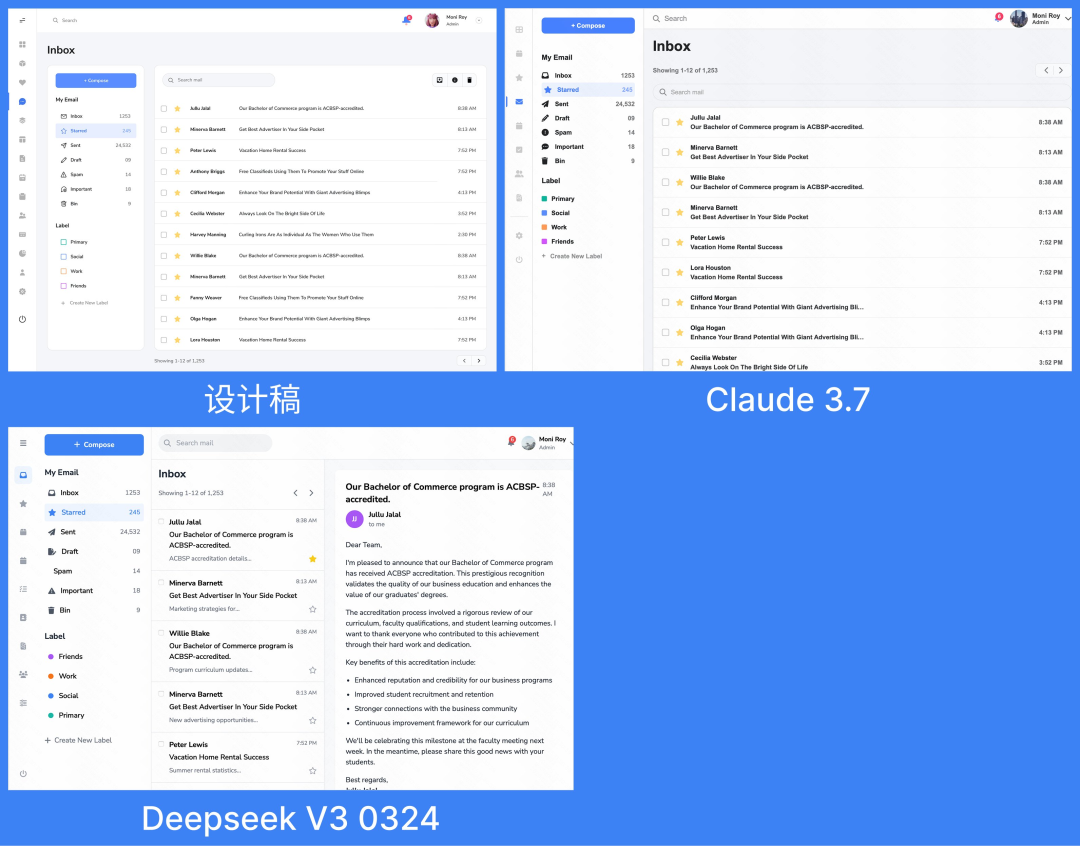
Task: Click grid icon atop Claude 3.7 sidebar
Action: (x=519, y=29)
